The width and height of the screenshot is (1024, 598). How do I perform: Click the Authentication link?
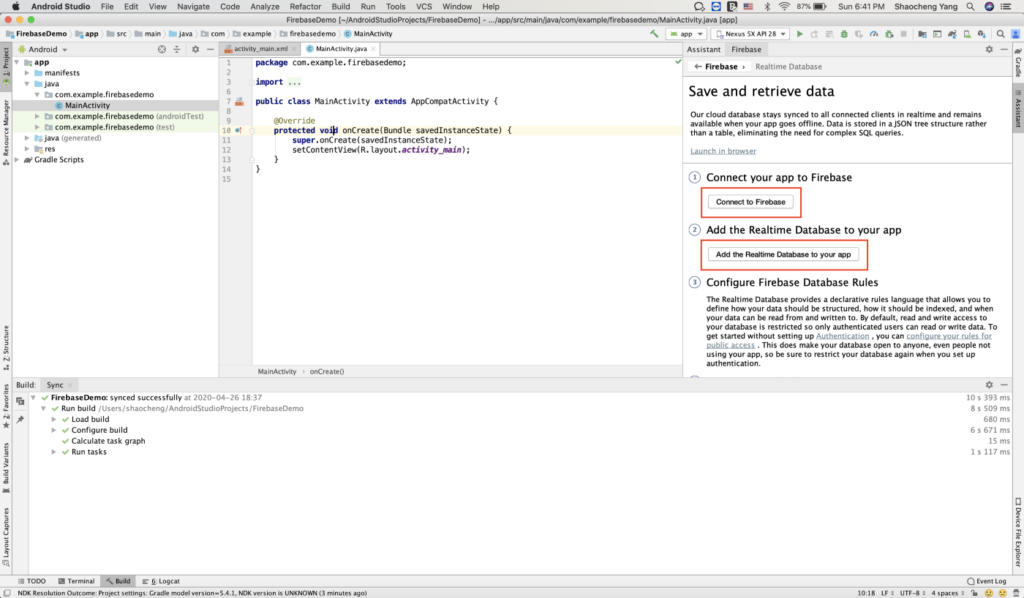(842, 336)
